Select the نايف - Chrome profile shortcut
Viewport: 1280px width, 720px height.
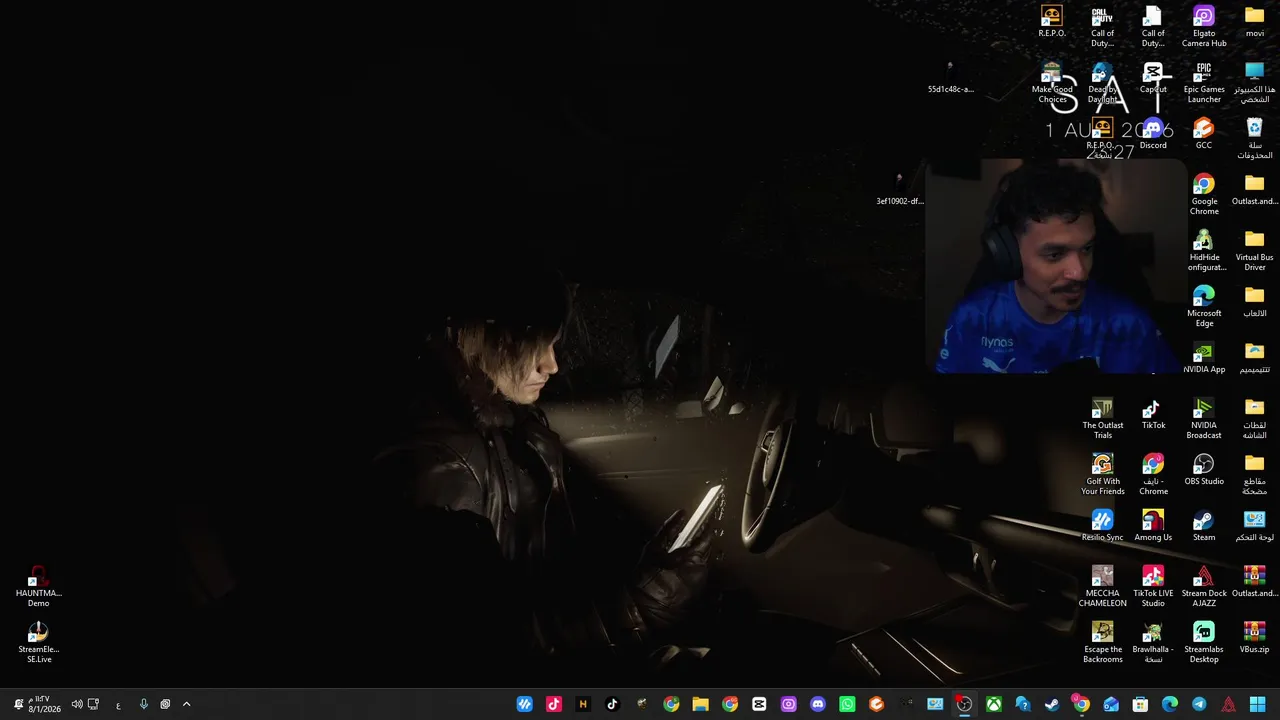point(1153,475)
